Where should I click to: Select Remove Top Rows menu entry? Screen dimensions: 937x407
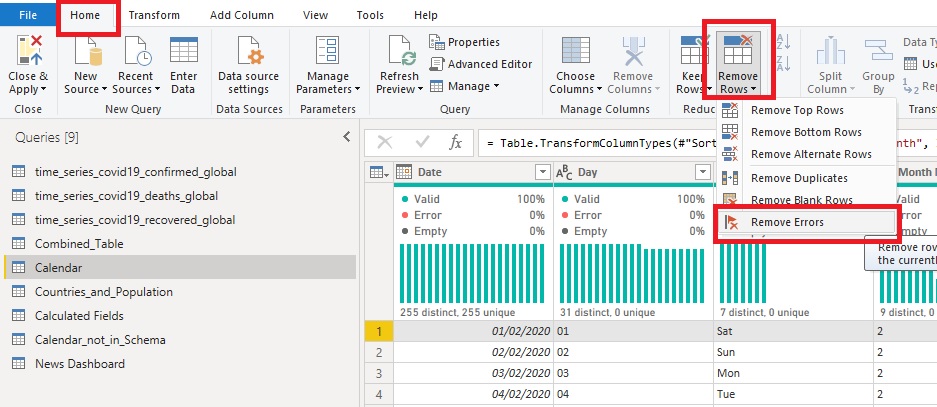[806, 110]
